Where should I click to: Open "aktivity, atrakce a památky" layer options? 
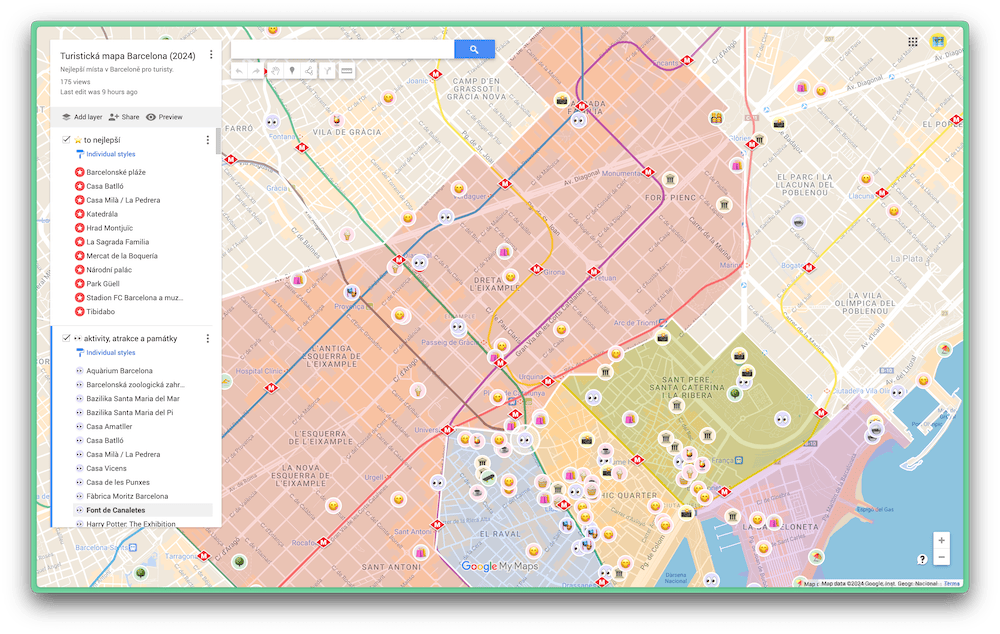pyautogui.click(x=207, y=338)
